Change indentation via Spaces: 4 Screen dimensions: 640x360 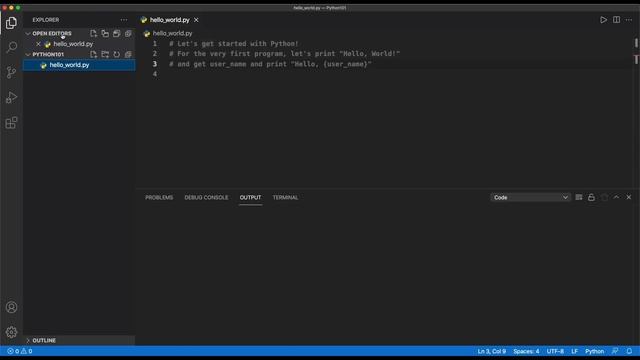pos(526,351)
